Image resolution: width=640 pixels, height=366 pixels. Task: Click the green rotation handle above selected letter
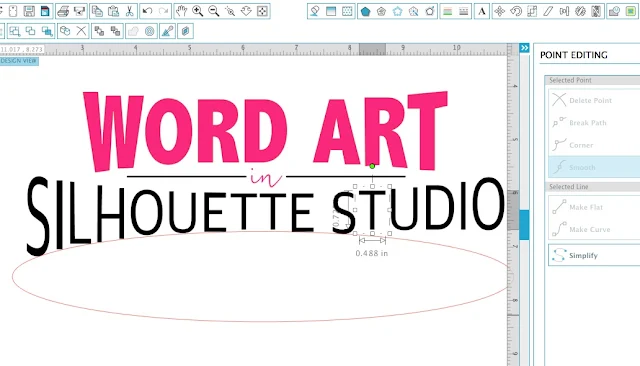372,166
